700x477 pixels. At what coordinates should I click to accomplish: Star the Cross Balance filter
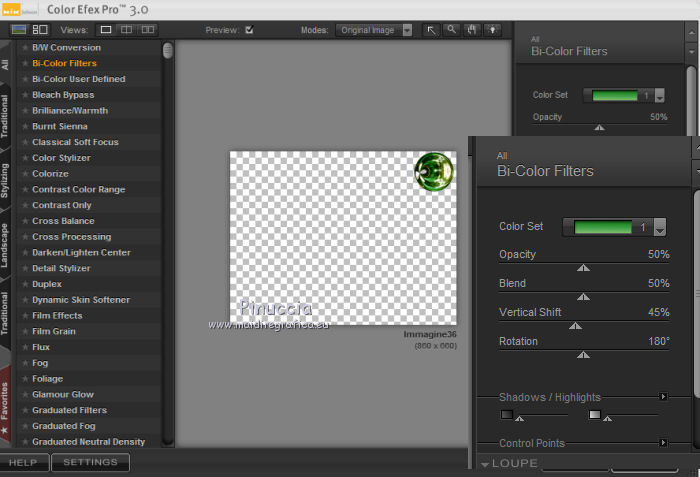[x=25, y=221]
